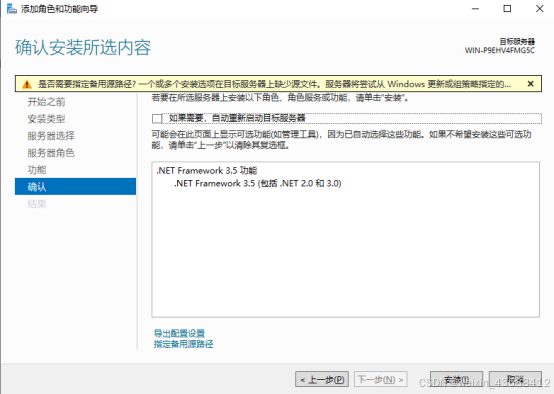Select .NET Framework 3.5 (包括 .NET 2.0 和 3.0) entry
The width and height of the screenshot is (554, 394).
coord(258,183)
